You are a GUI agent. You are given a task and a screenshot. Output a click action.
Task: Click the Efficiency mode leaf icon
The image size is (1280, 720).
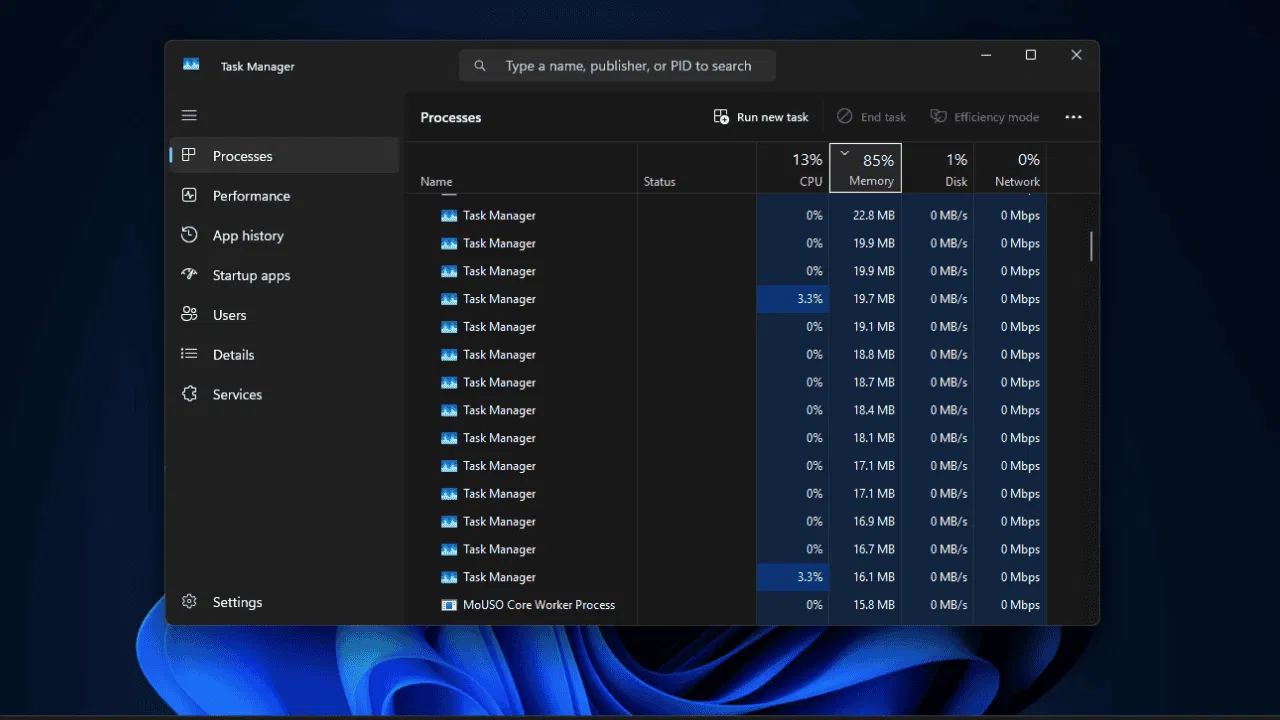point(938,116)
